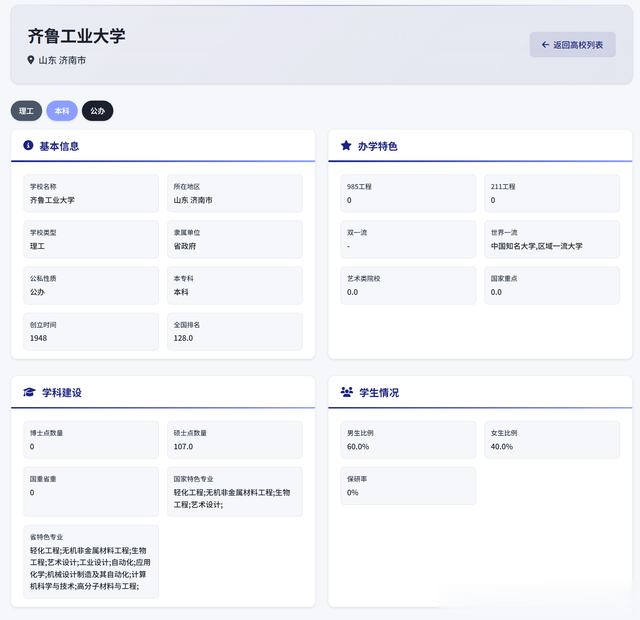Click the 办学特色 section heading
Viewport: 640px width, 620px height.
(x=378, y=146)
